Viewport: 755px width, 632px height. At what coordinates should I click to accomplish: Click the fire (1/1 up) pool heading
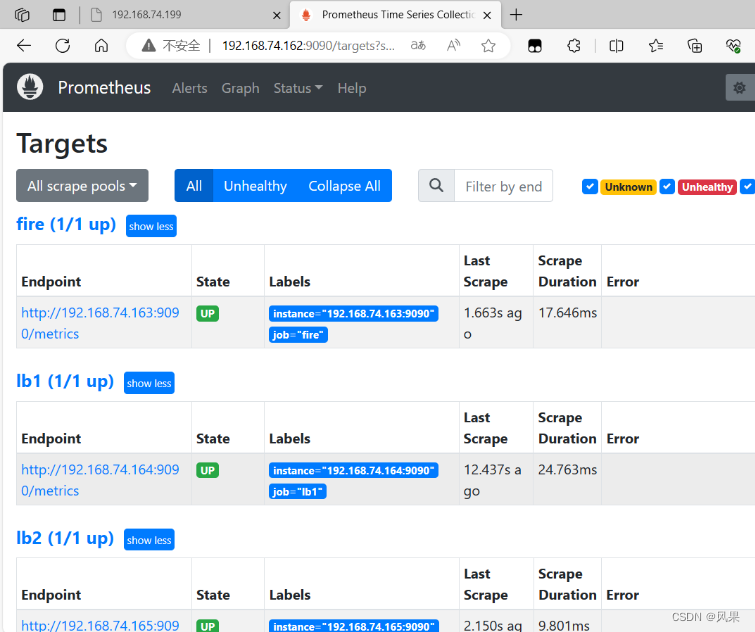tap(66, 224)
